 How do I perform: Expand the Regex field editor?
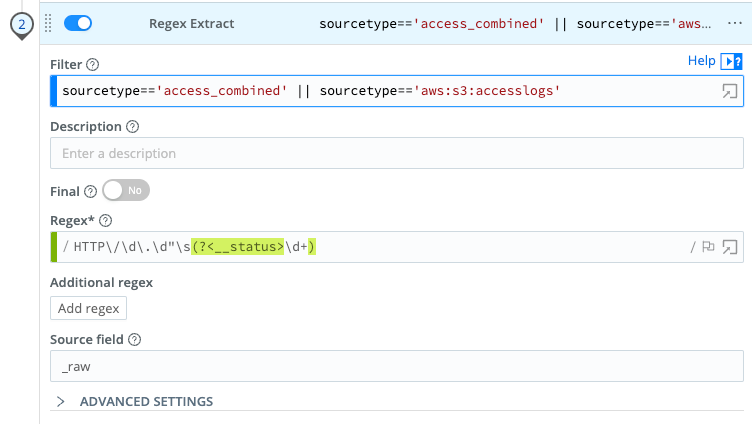(729, 247)
